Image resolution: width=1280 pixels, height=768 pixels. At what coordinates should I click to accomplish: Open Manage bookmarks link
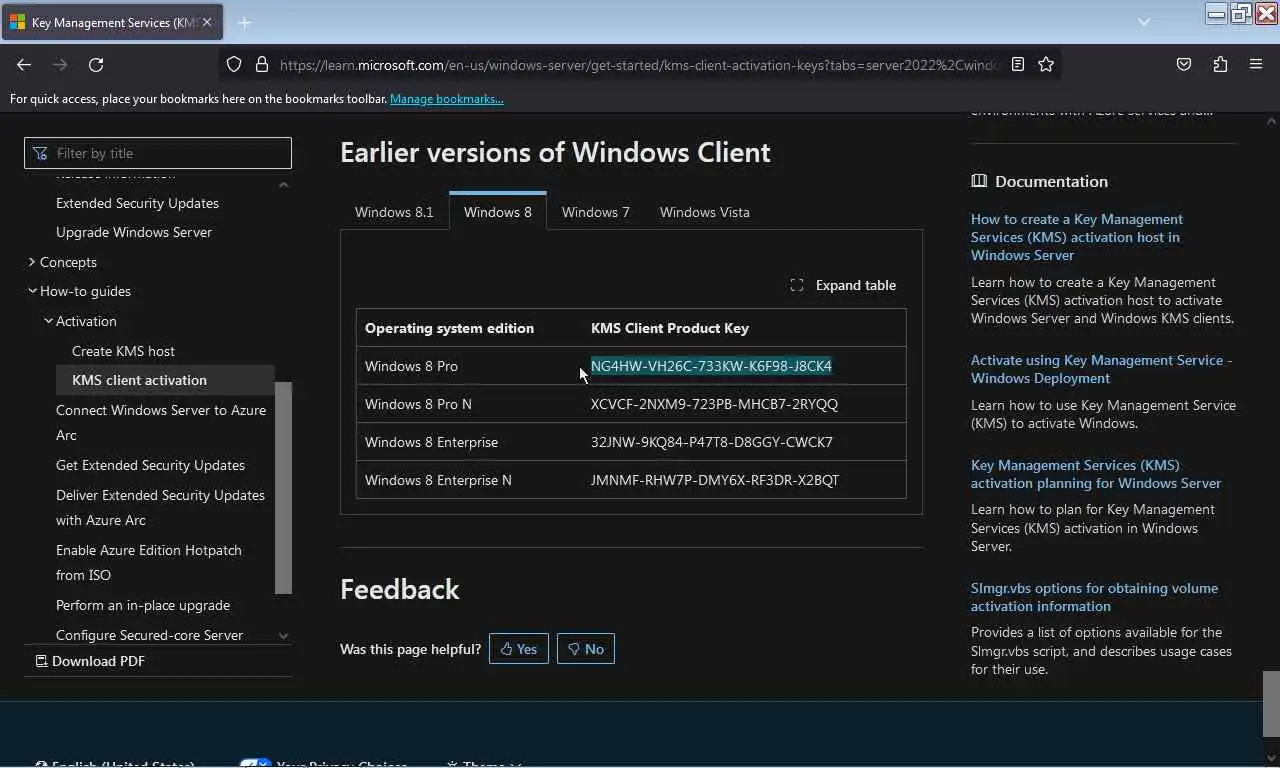(x=447, y=99)
